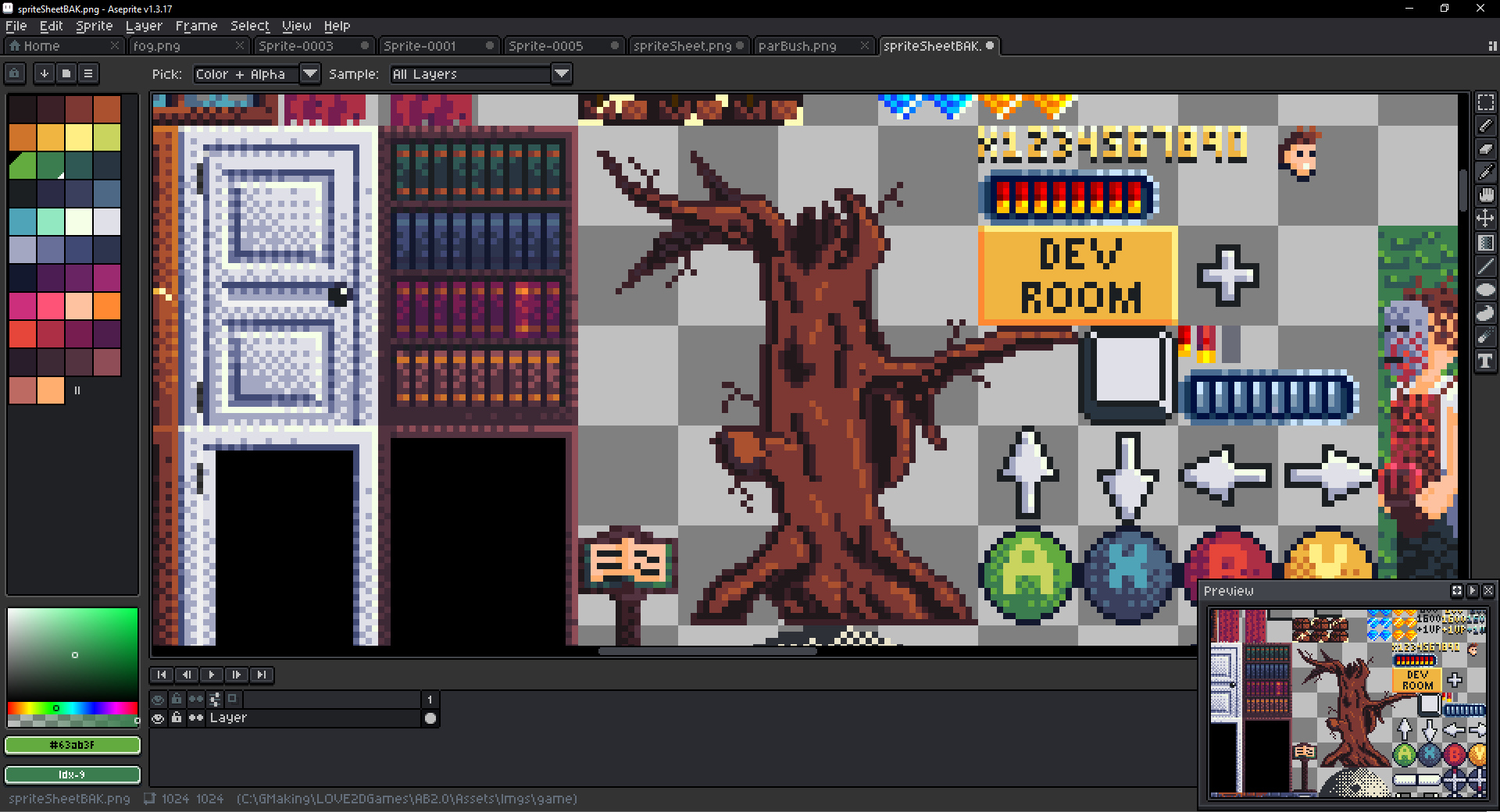This screenshot has width=1500, height=812.
Task: Open the Pick dropdown arrow
Action: 310,74
